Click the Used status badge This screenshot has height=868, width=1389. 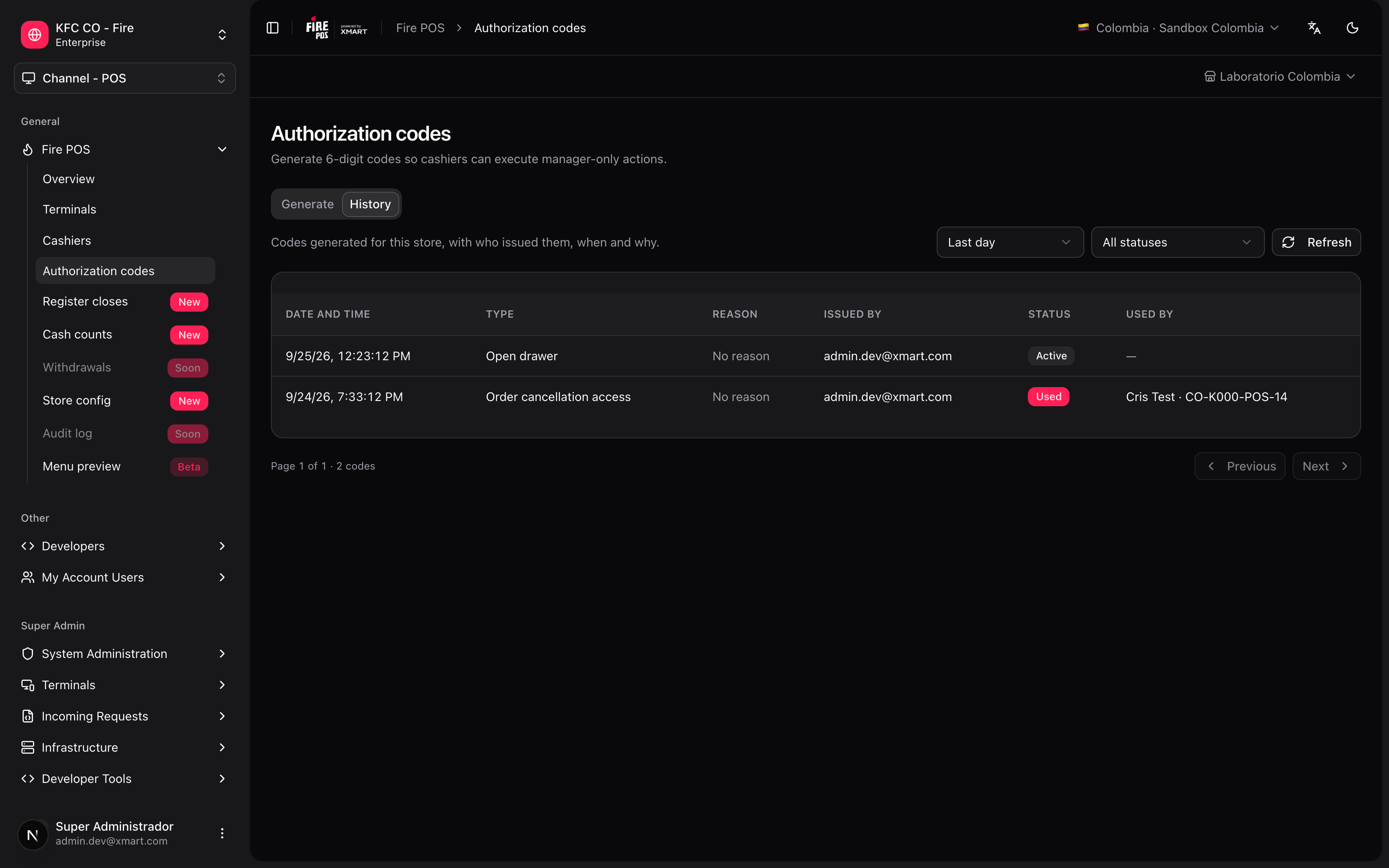1048,397
